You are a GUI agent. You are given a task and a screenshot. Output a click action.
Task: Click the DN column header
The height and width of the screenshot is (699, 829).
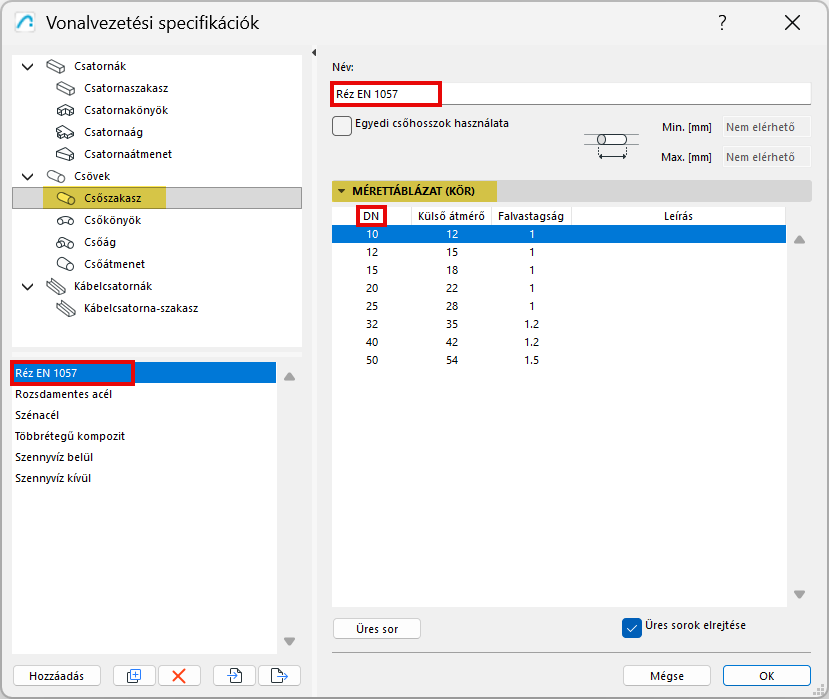(x=371, y=216)
